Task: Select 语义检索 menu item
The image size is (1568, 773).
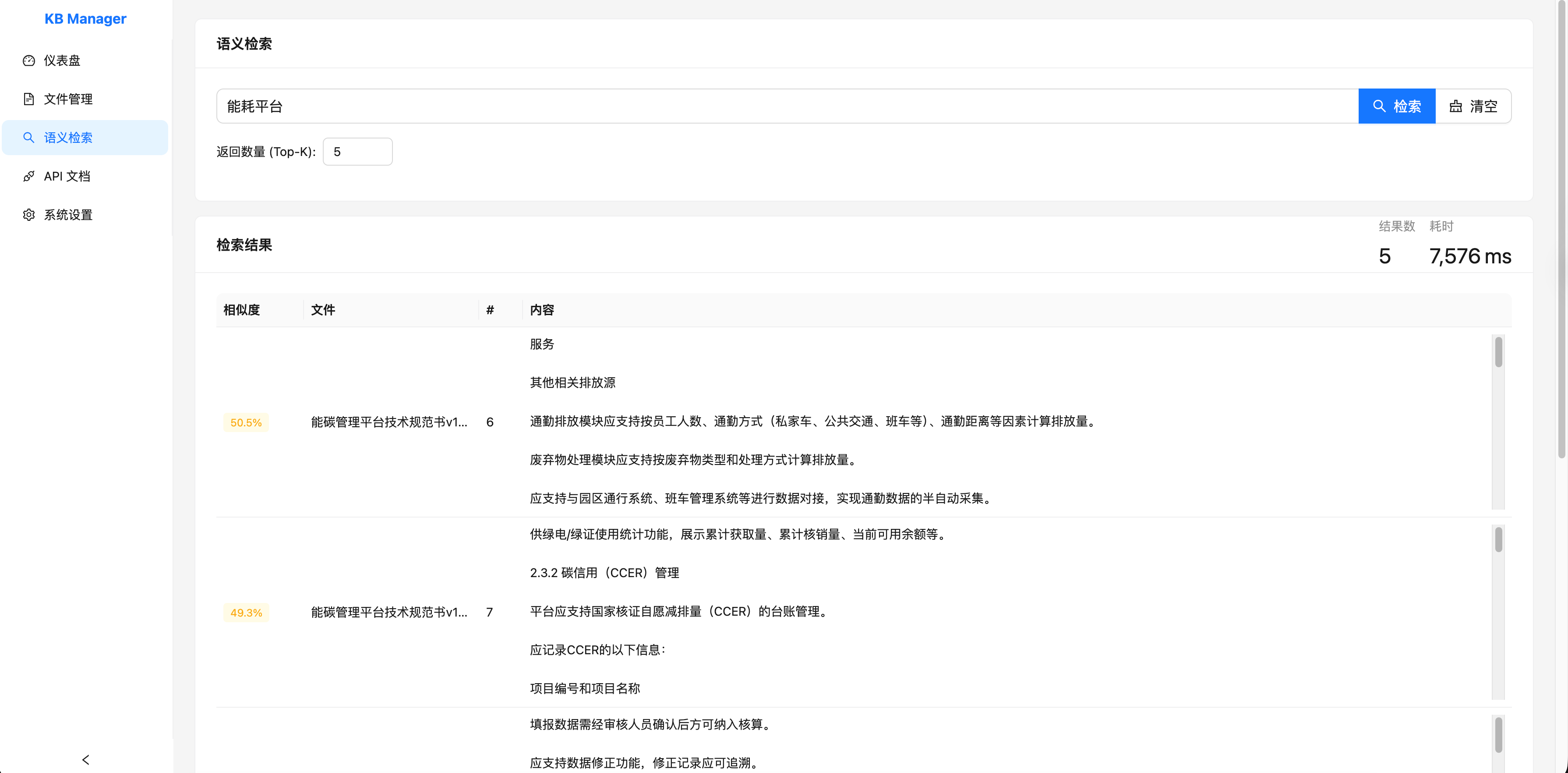Action: (x=85, y=138)
